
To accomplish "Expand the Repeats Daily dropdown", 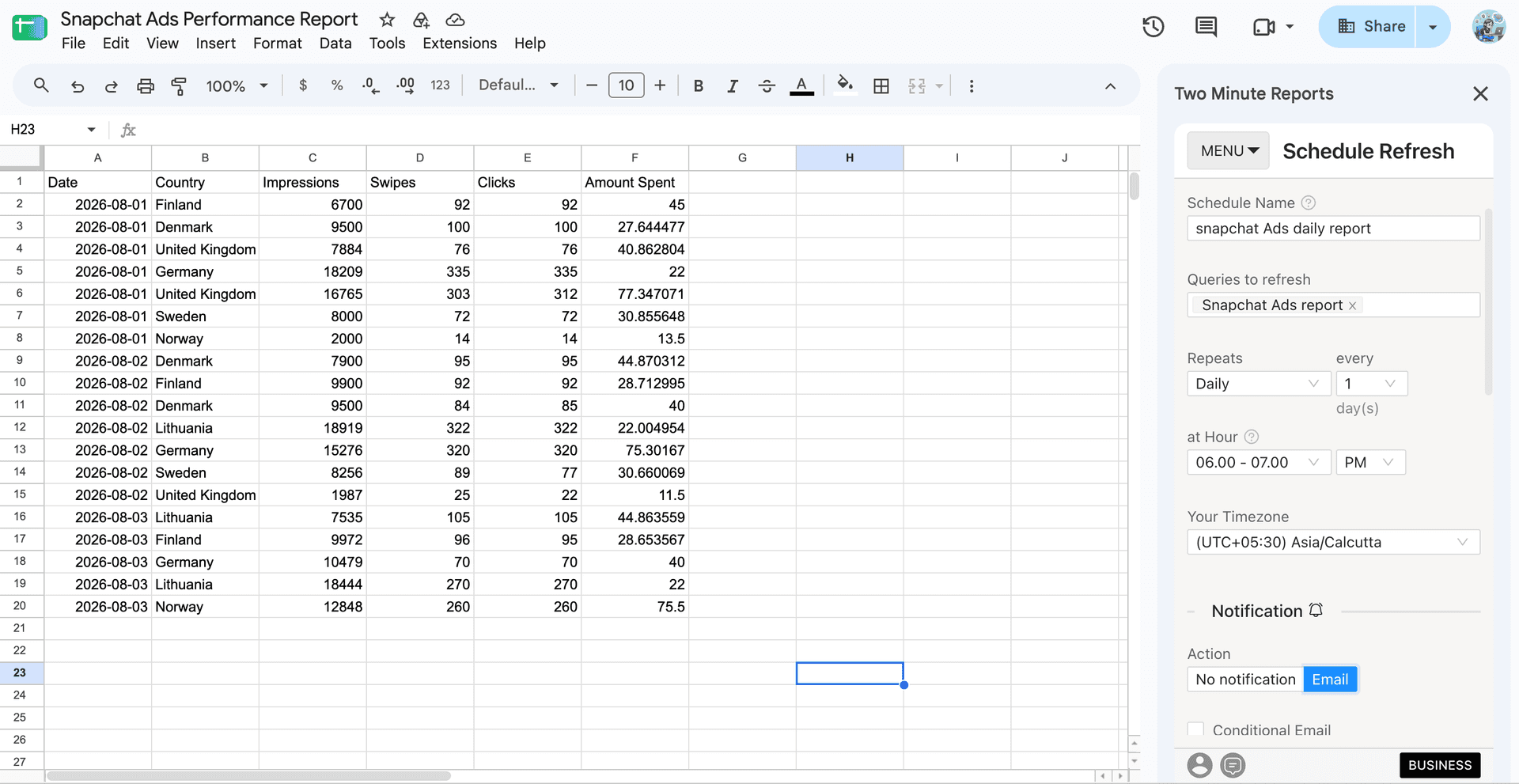I will tap(1257, 384).
